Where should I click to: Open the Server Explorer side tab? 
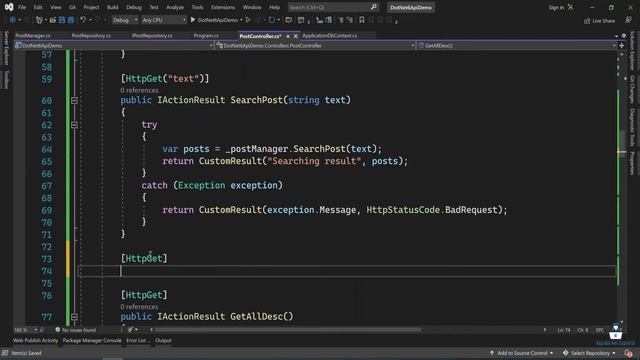click(6, 48)
